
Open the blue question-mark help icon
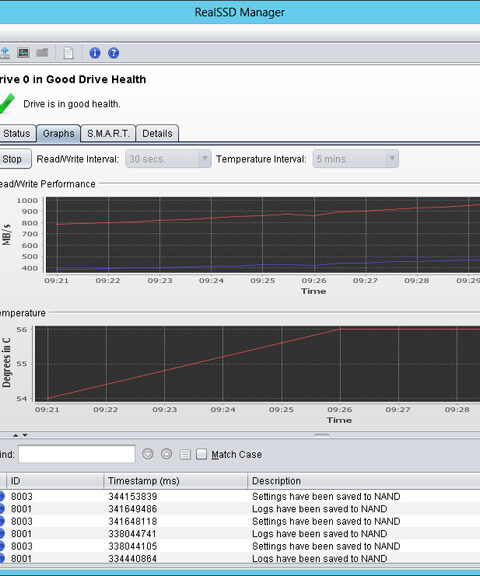pos(113,53)
